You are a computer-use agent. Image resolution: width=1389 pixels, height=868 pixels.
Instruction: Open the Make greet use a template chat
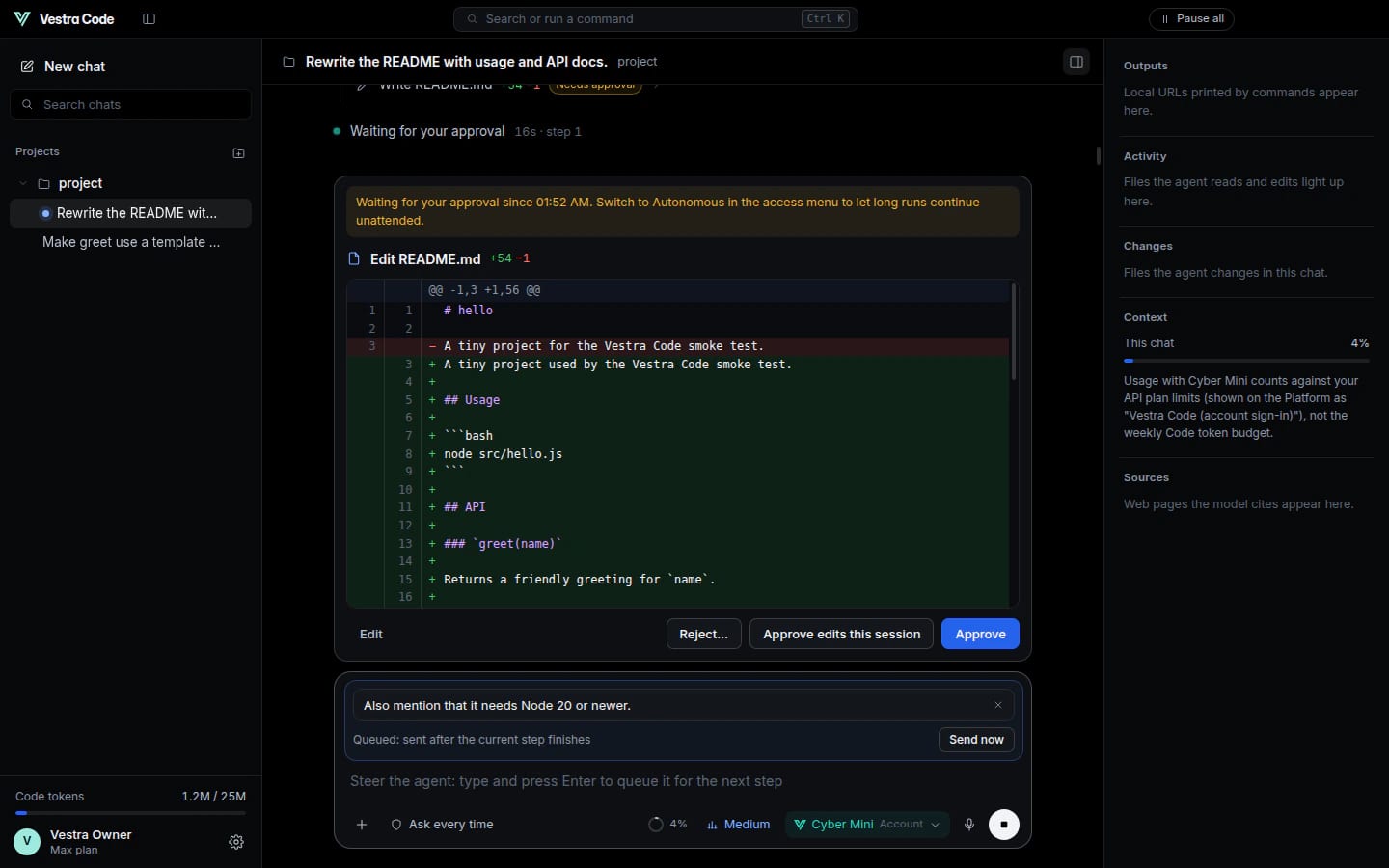coord(130,242)
